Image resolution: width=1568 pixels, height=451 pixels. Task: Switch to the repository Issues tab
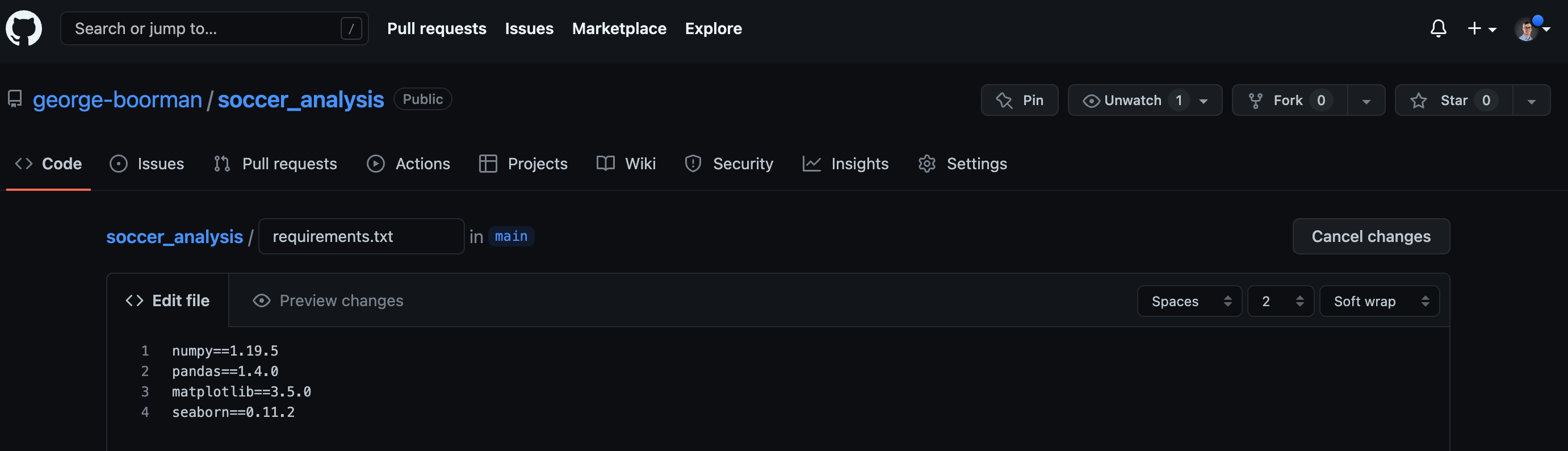[146, 164]
